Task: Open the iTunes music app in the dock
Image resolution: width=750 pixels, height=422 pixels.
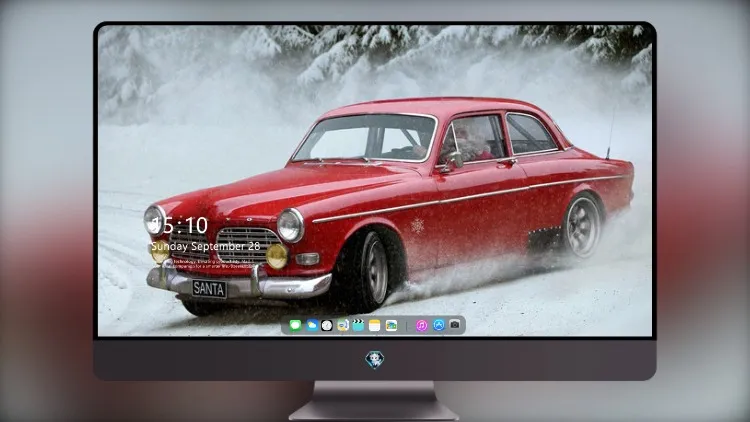Action: [421, 325]
